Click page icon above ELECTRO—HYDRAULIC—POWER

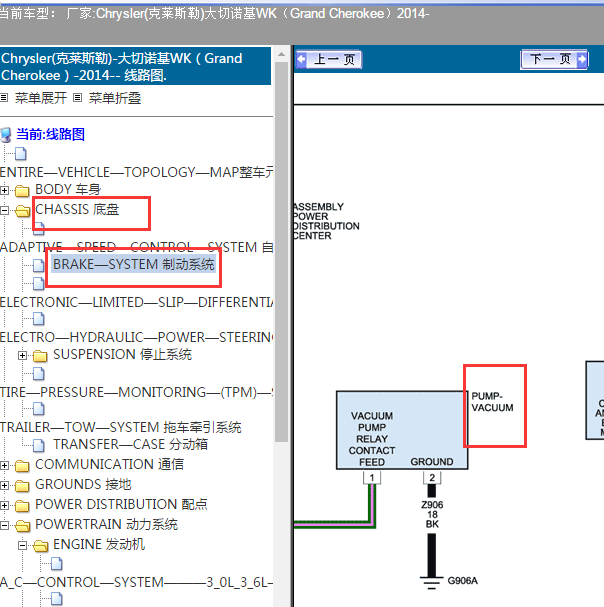[39, 319]
